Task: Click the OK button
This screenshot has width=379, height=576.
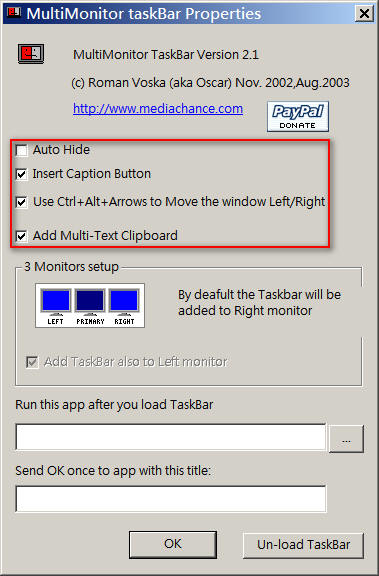Action: (x=173, y=544)
